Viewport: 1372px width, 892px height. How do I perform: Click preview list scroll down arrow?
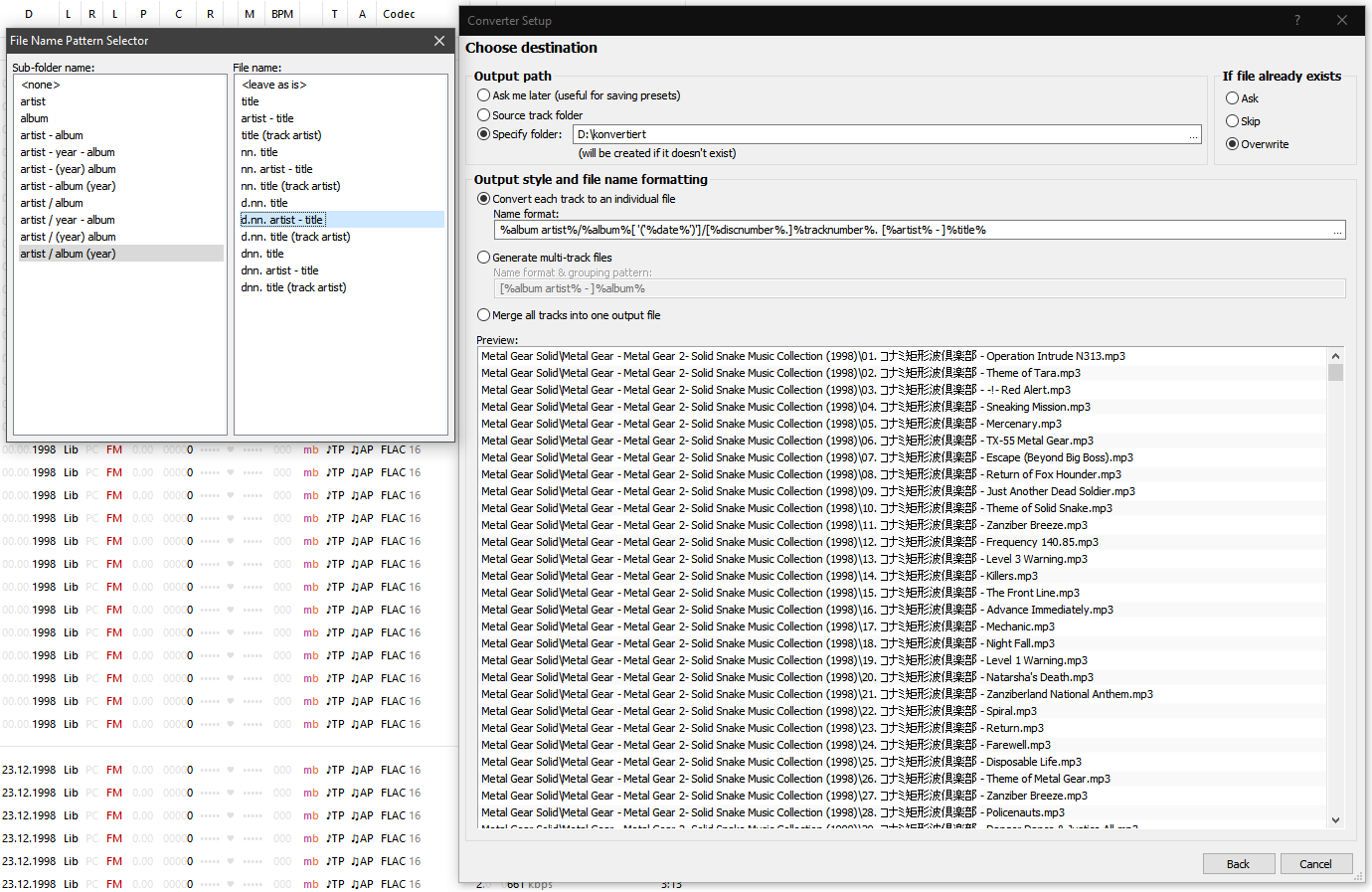(x=1335, y=820)
